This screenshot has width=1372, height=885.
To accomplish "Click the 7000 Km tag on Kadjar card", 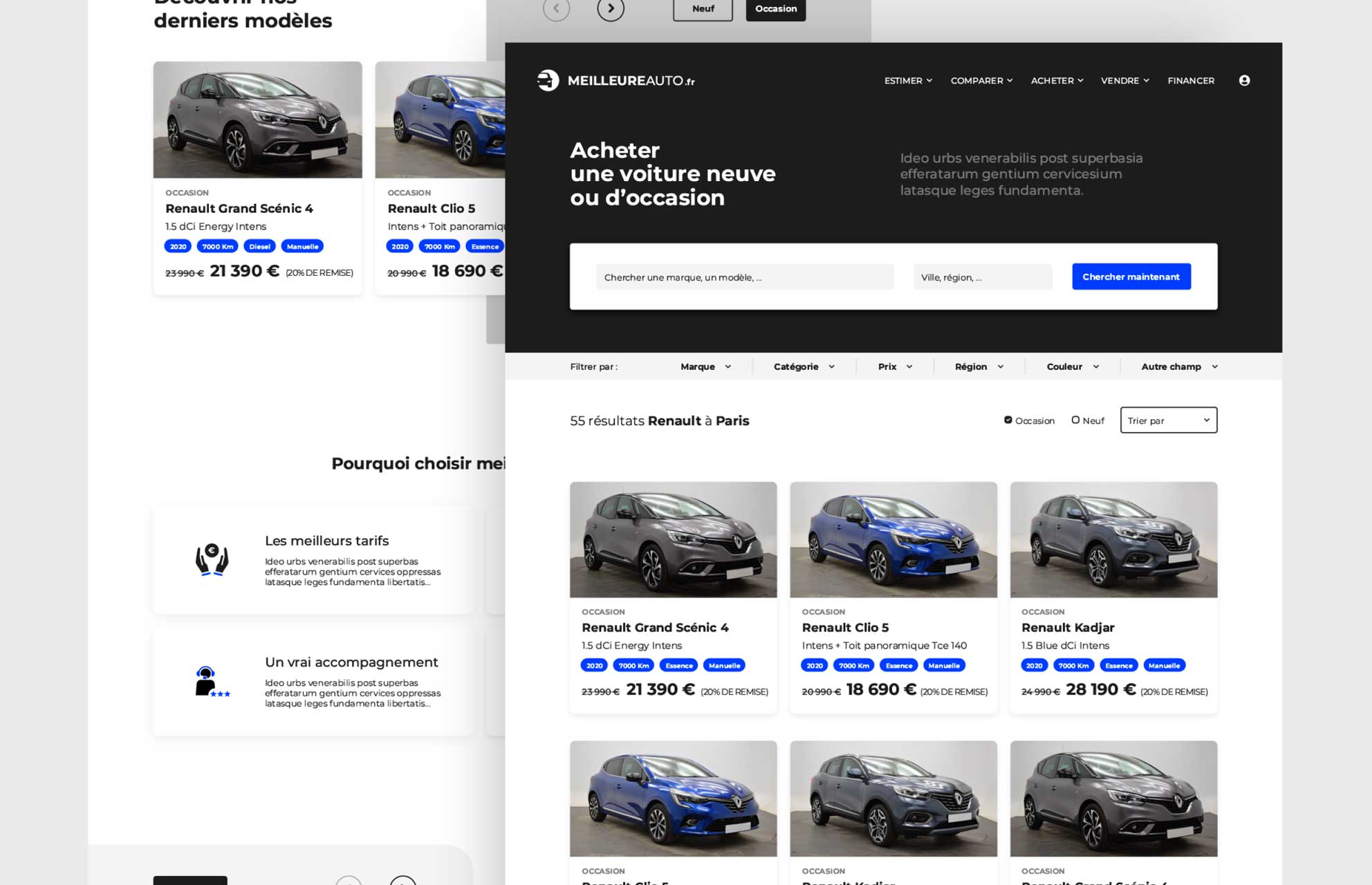I will (1073, 665).
